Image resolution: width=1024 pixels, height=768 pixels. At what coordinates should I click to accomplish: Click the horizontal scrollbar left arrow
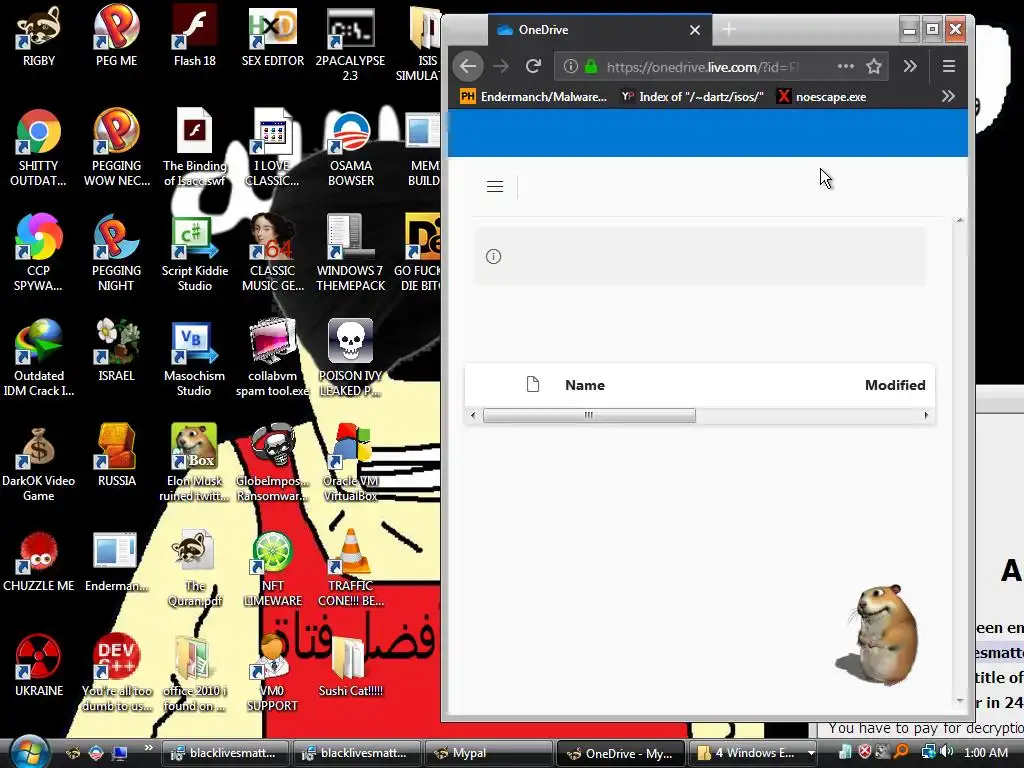473,415
